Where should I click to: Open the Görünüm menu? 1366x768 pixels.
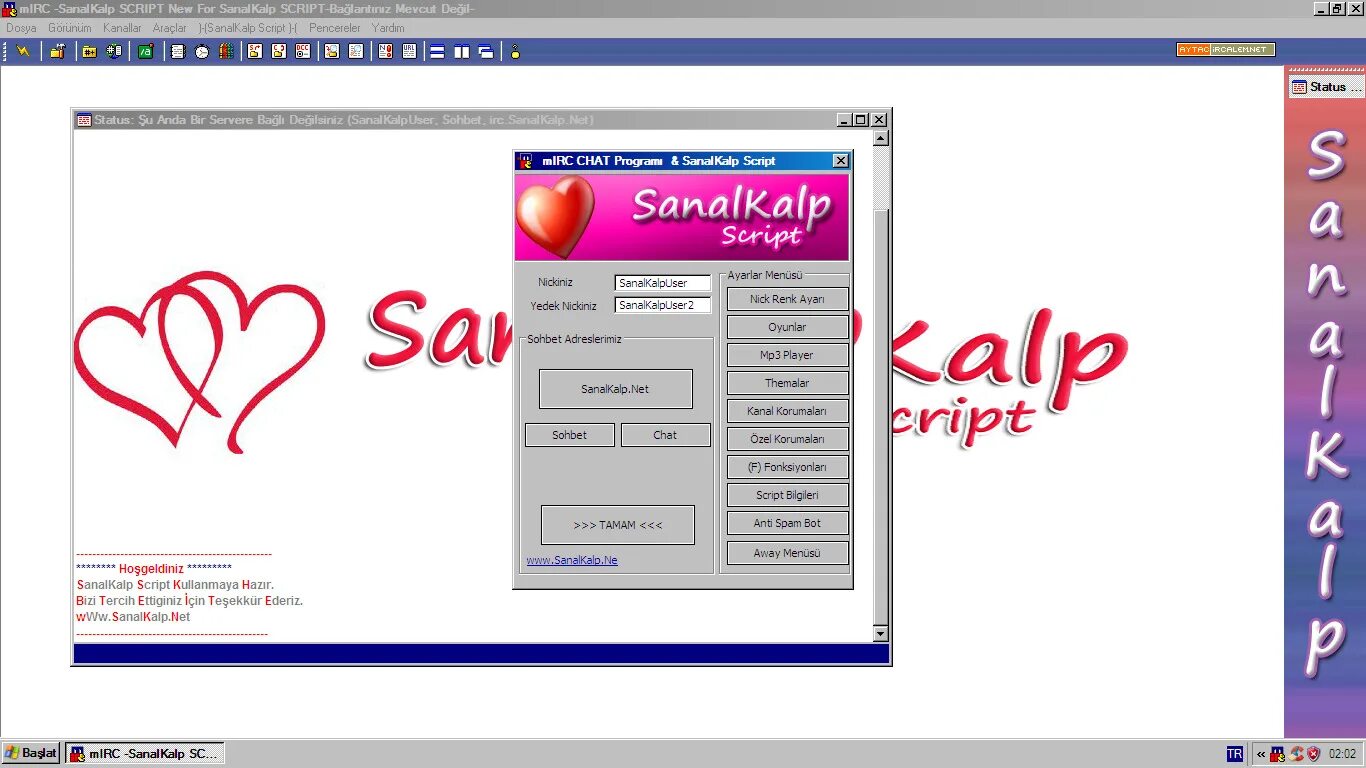(x=70, y=28)
